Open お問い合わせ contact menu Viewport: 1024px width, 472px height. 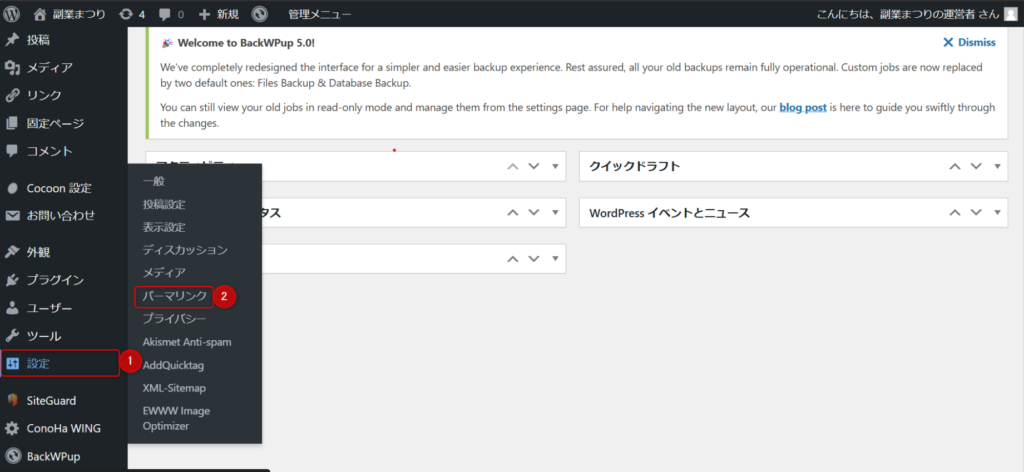(63, 215)
